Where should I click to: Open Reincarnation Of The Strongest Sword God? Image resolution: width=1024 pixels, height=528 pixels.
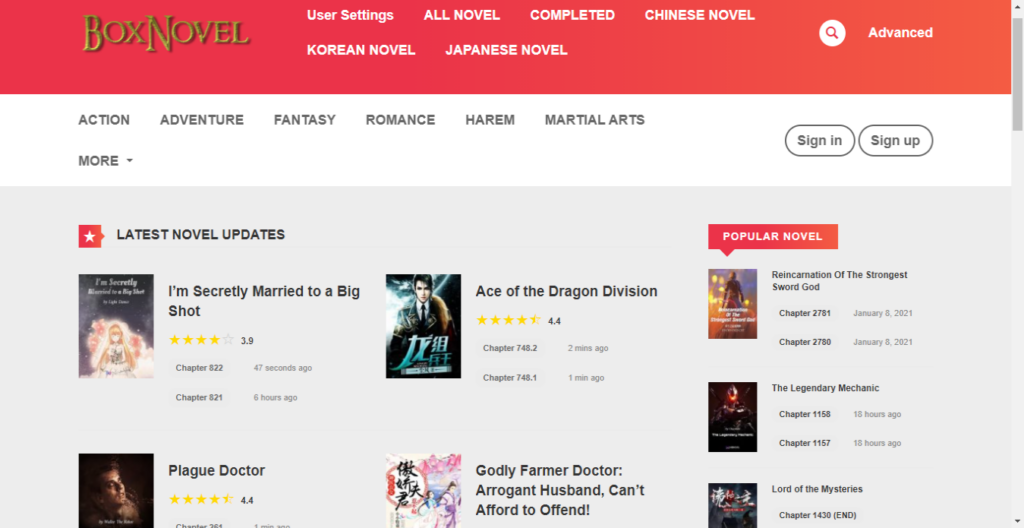839,281
